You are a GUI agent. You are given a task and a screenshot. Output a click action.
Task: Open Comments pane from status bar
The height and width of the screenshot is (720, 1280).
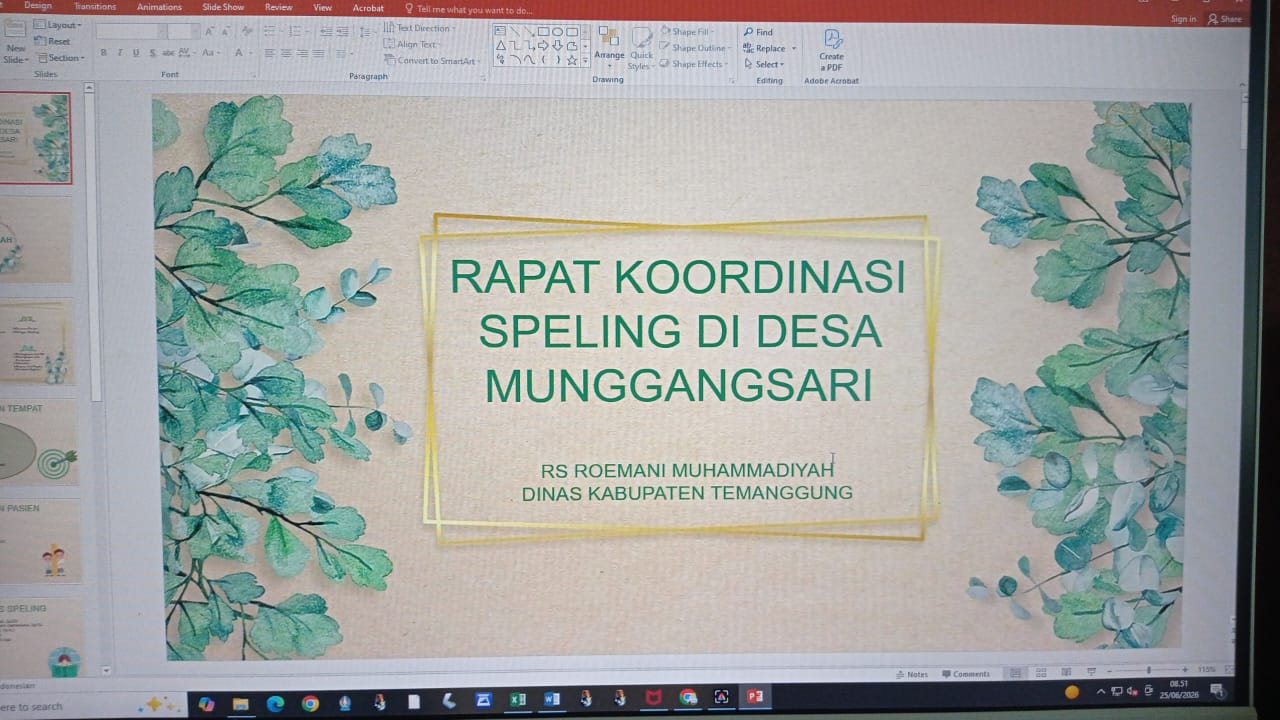tap(965, 674)
